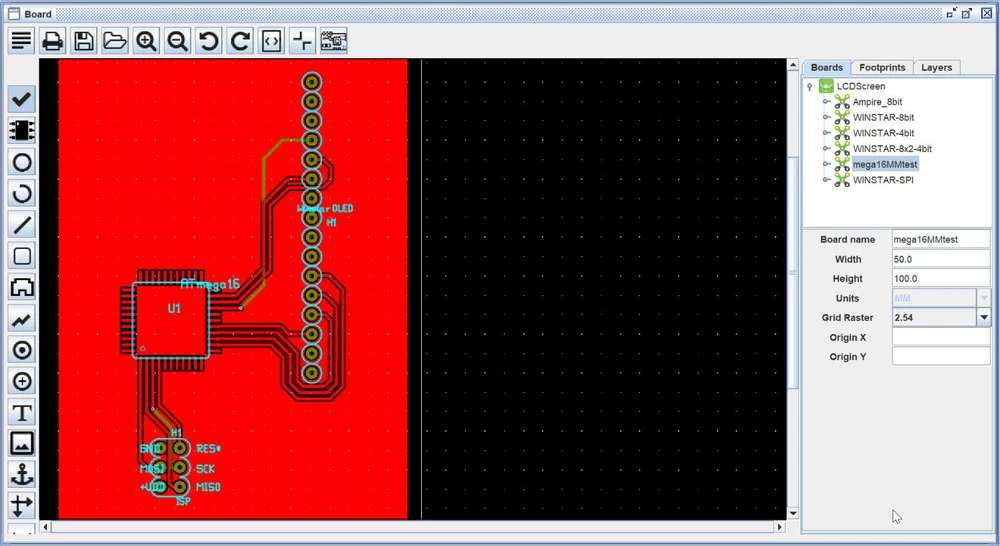Expand the WINSTAR-SPI tree node

(x=826, y=180)
